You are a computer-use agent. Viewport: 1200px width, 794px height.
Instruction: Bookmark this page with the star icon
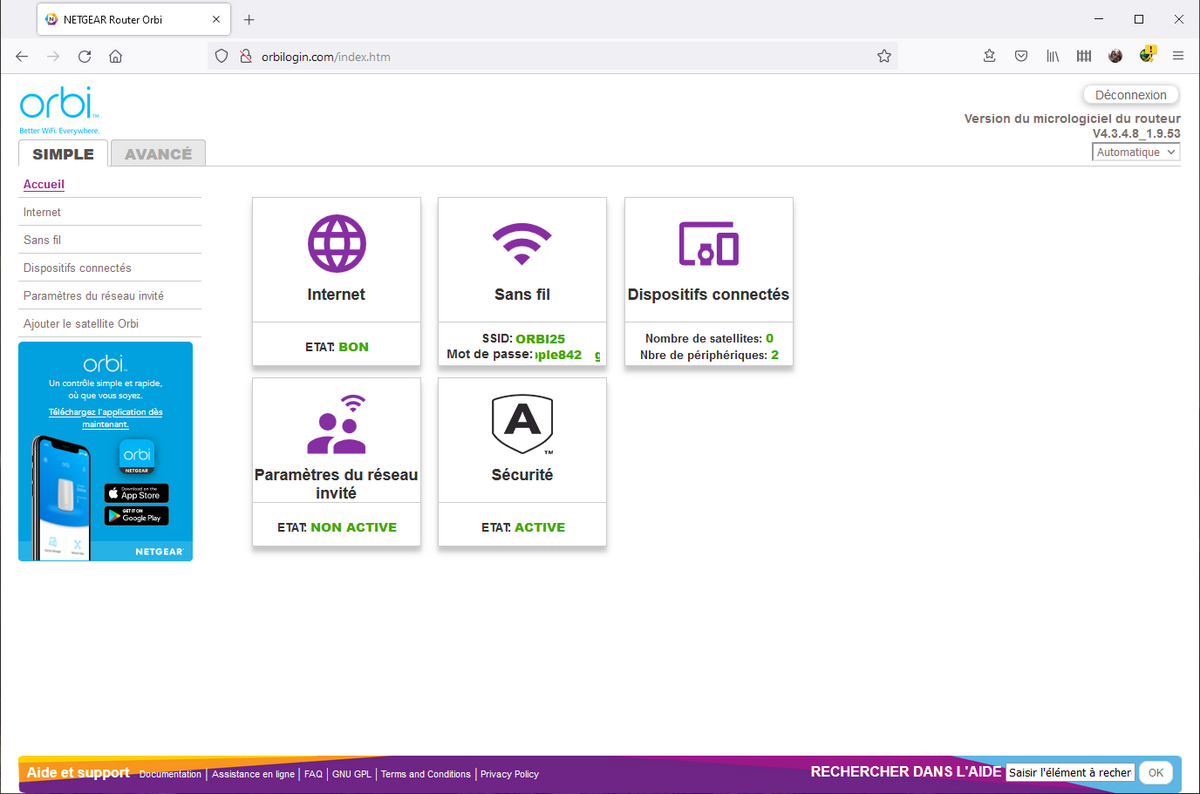tap(884, 57)
